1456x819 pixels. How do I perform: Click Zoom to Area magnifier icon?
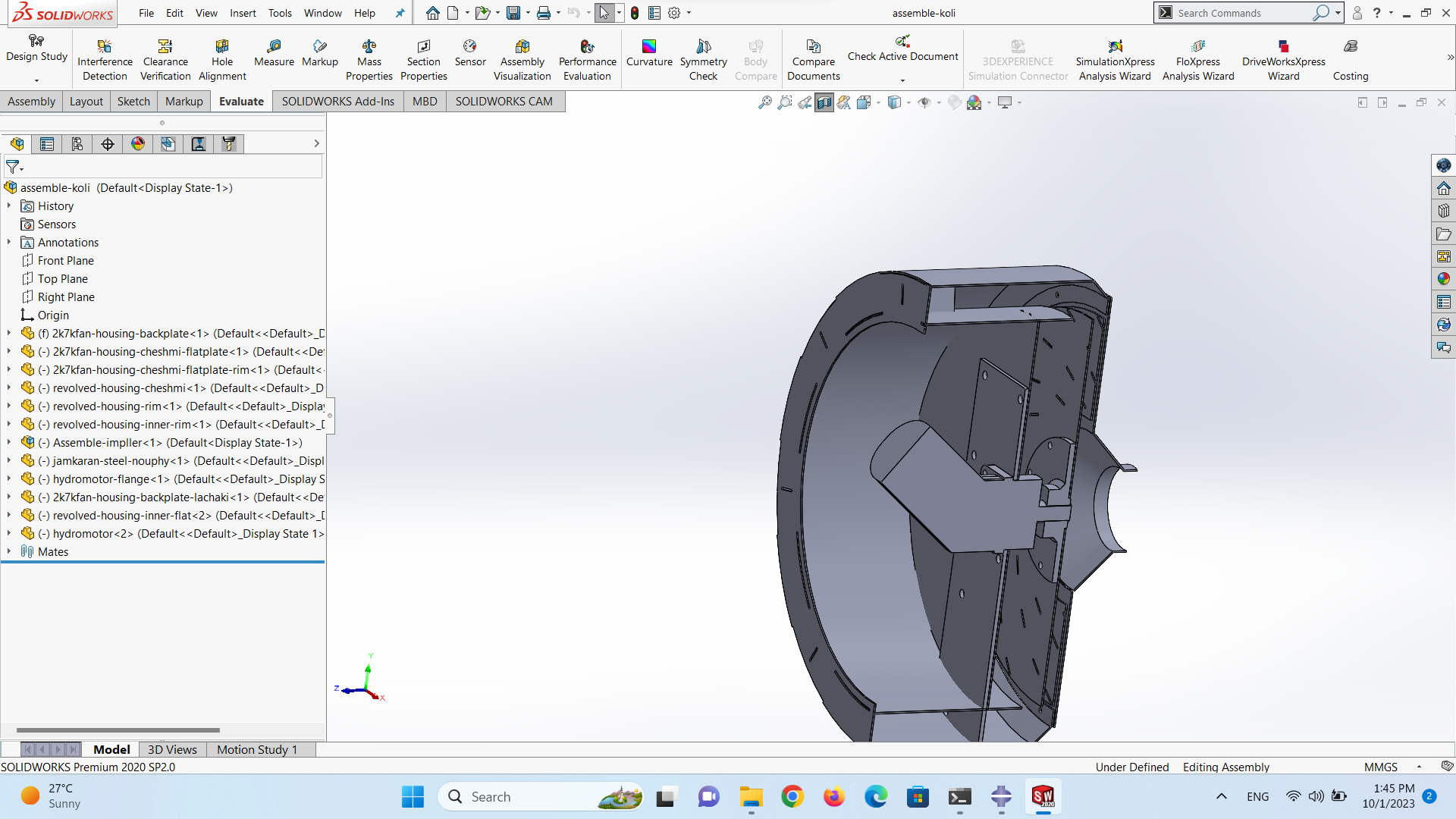[785, 102]
